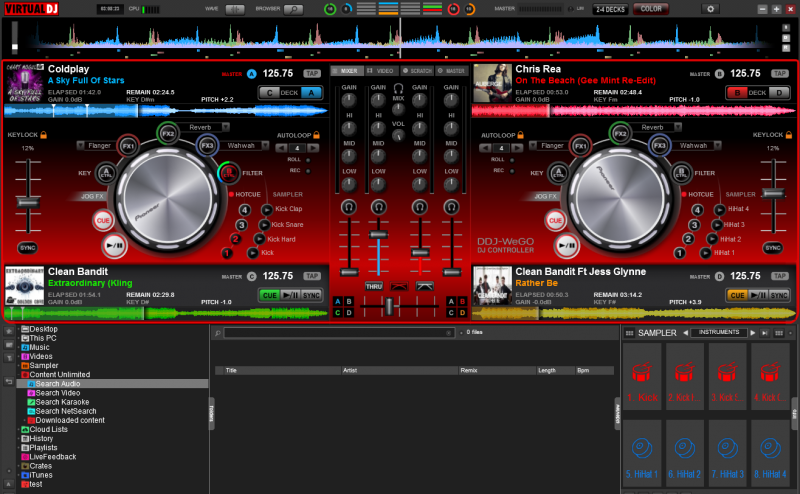Expand the Cloud Lists folder
The width and height of the screenshot is (800, 494).
(18, 430)
